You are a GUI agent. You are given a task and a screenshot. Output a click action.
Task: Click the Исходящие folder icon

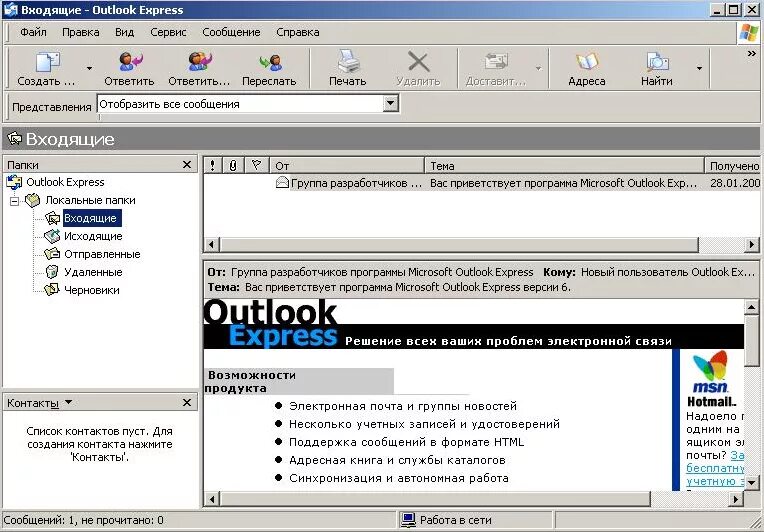pos(52,236)
